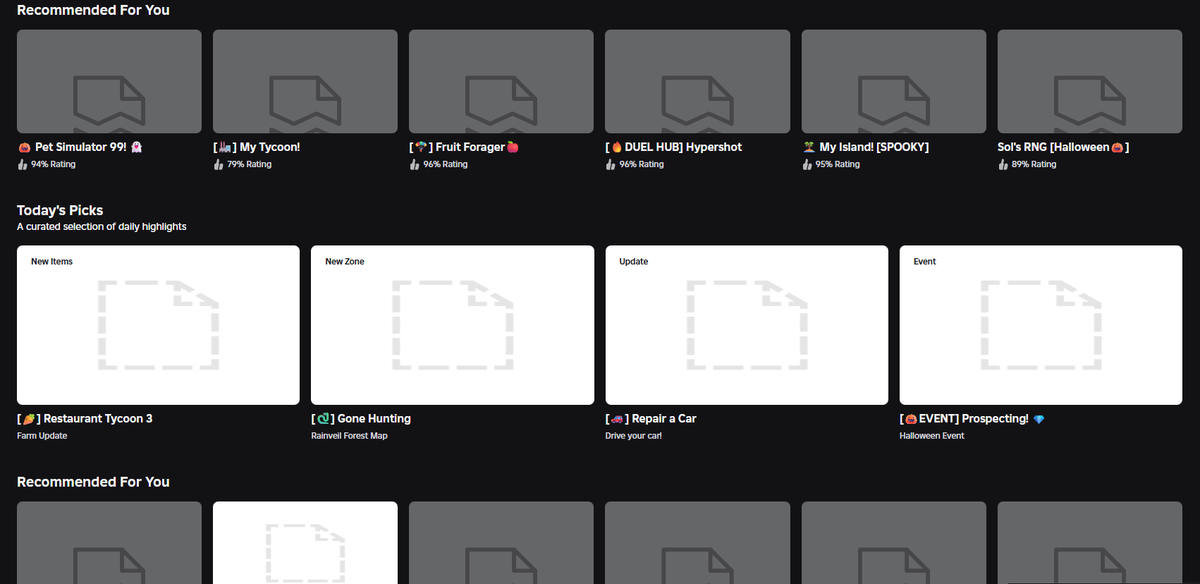The image size is (1200, 584).
Task: Click the Rainveil Forest Map subtitle
Action: click(349, 436)
